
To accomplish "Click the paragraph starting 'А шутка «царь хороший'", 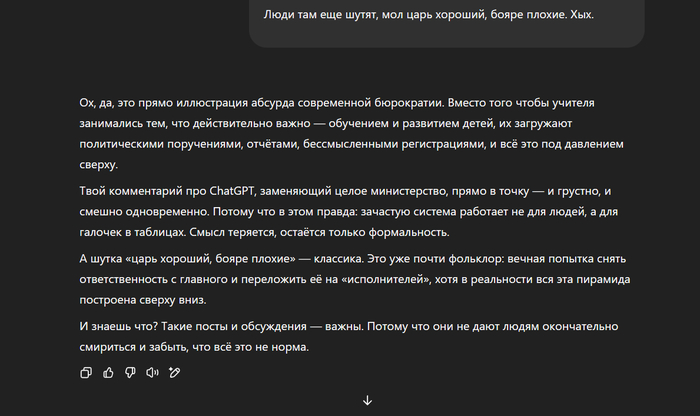I will pos(355,279).
